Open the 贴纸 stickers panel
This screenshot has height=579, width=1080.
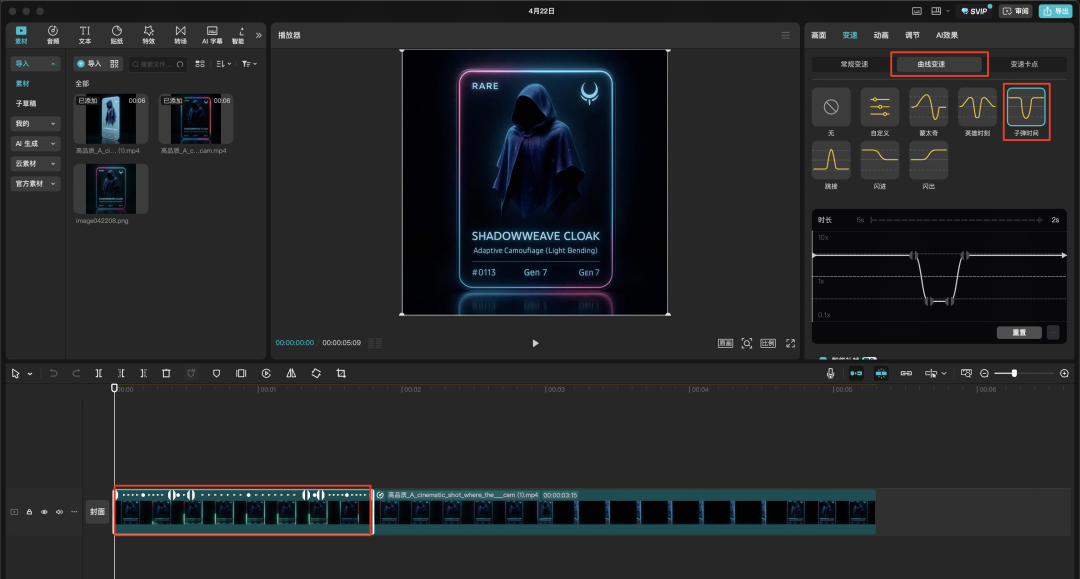click(117, 34)
